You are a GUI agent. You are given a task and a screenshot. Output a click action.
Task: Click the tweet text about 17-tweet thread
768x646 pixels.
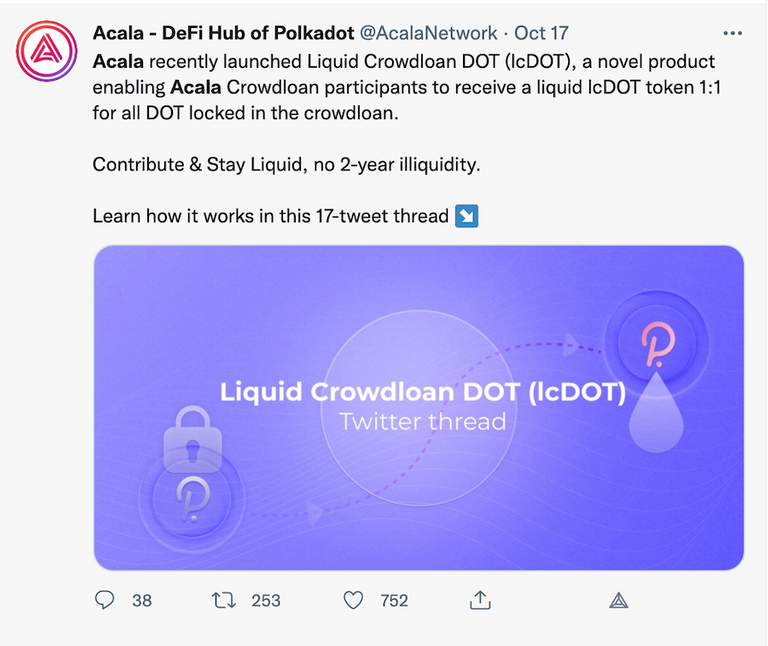(271, 216)
